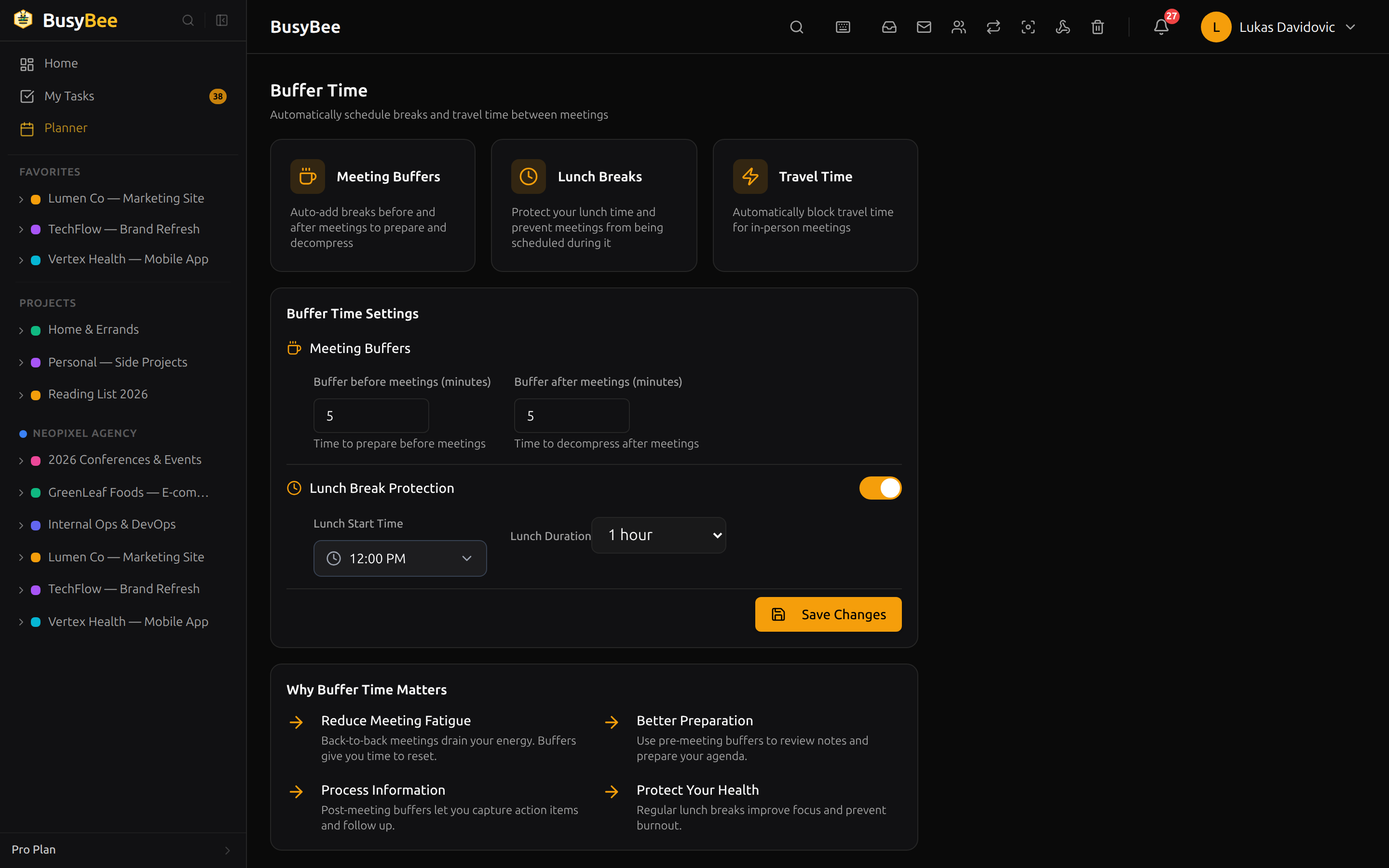Open the Pro Plan footer link
The image size is (1389, 868).
pos(122,850)
